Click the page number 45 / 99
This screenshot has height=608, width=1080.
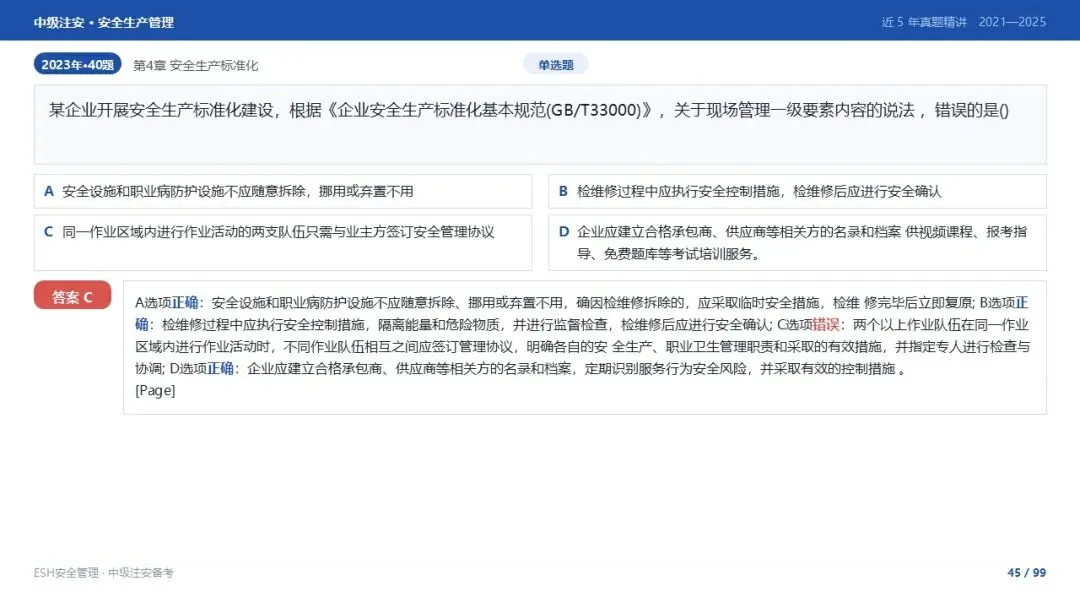(1026, 573)
